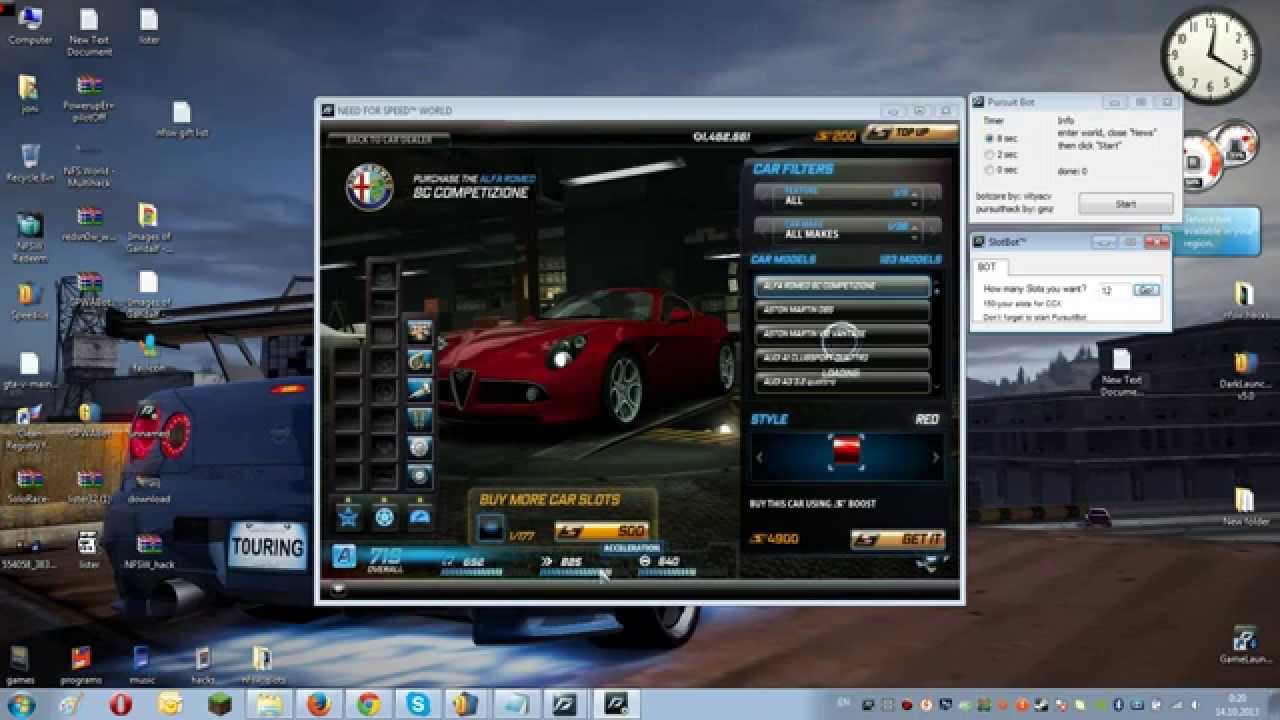Select the suspension part icon
Image resolution: width=1280 pixels, height=720 pixels.
(x=420, y=418)
